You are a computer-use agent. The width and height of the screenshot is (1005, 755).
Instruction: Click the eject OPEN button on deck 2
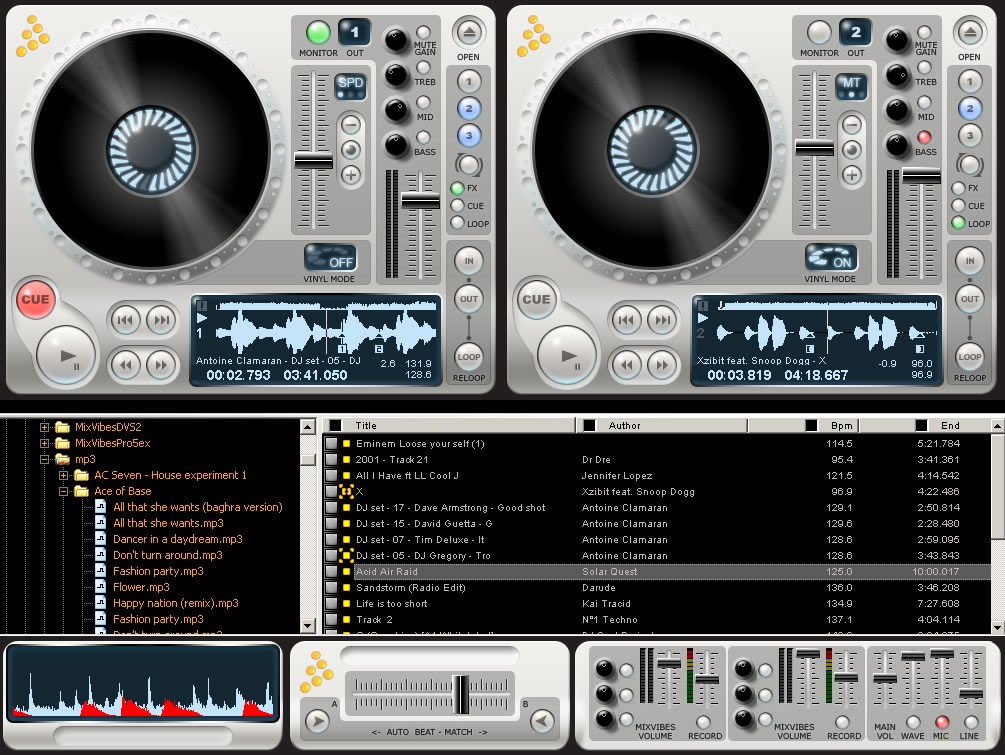969,32
